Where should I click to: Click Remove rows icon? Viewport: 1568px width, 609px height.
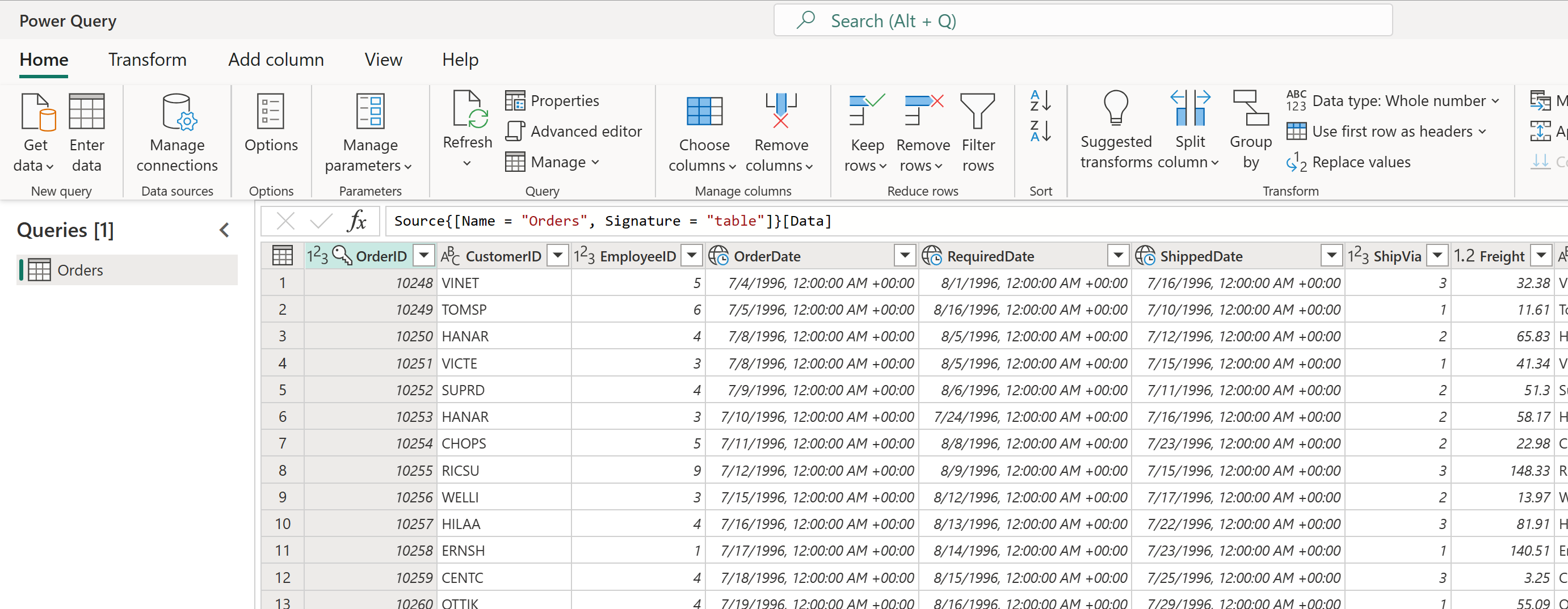pyautogui.click(x=923, y=110)
